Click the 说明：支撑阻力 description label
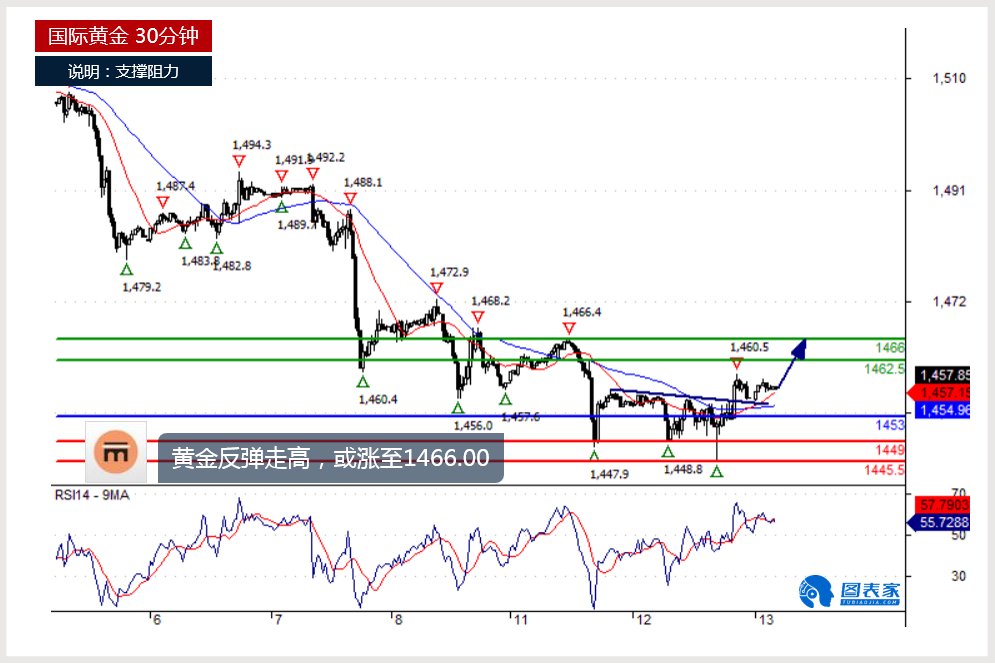 [x=123, y=71]
